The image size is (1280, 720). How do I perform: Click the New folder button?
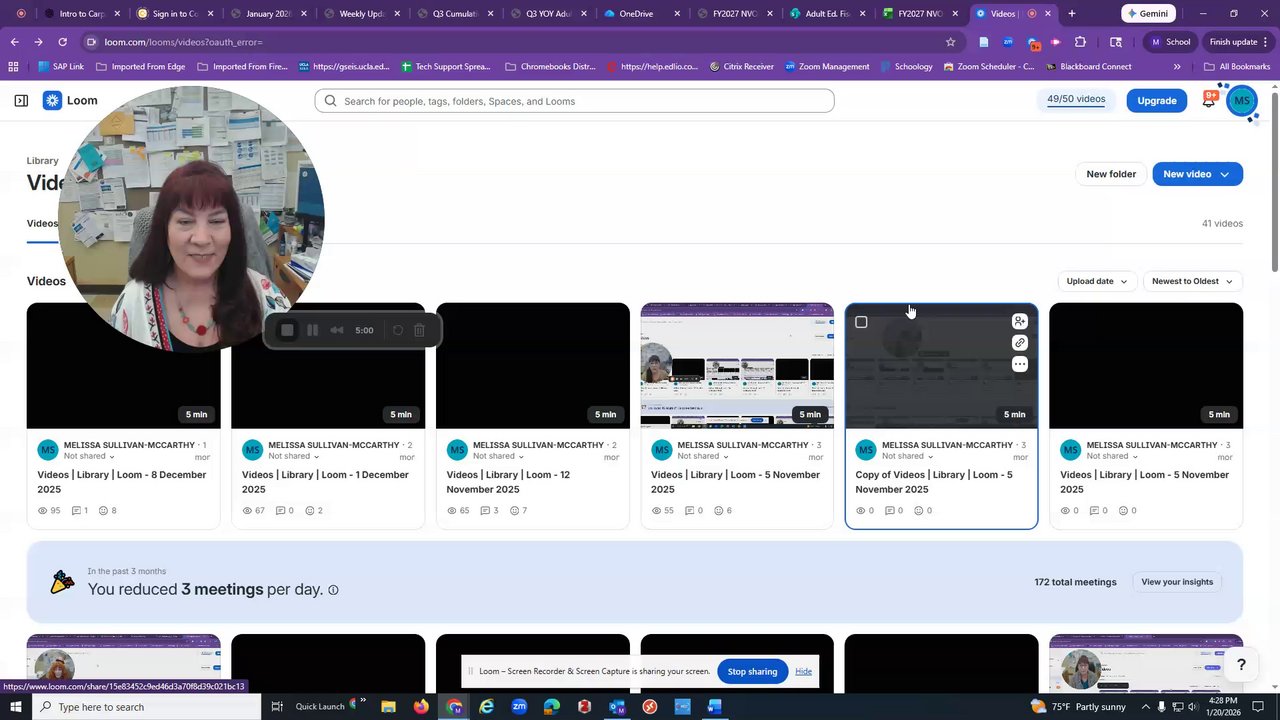(1111, 174)
